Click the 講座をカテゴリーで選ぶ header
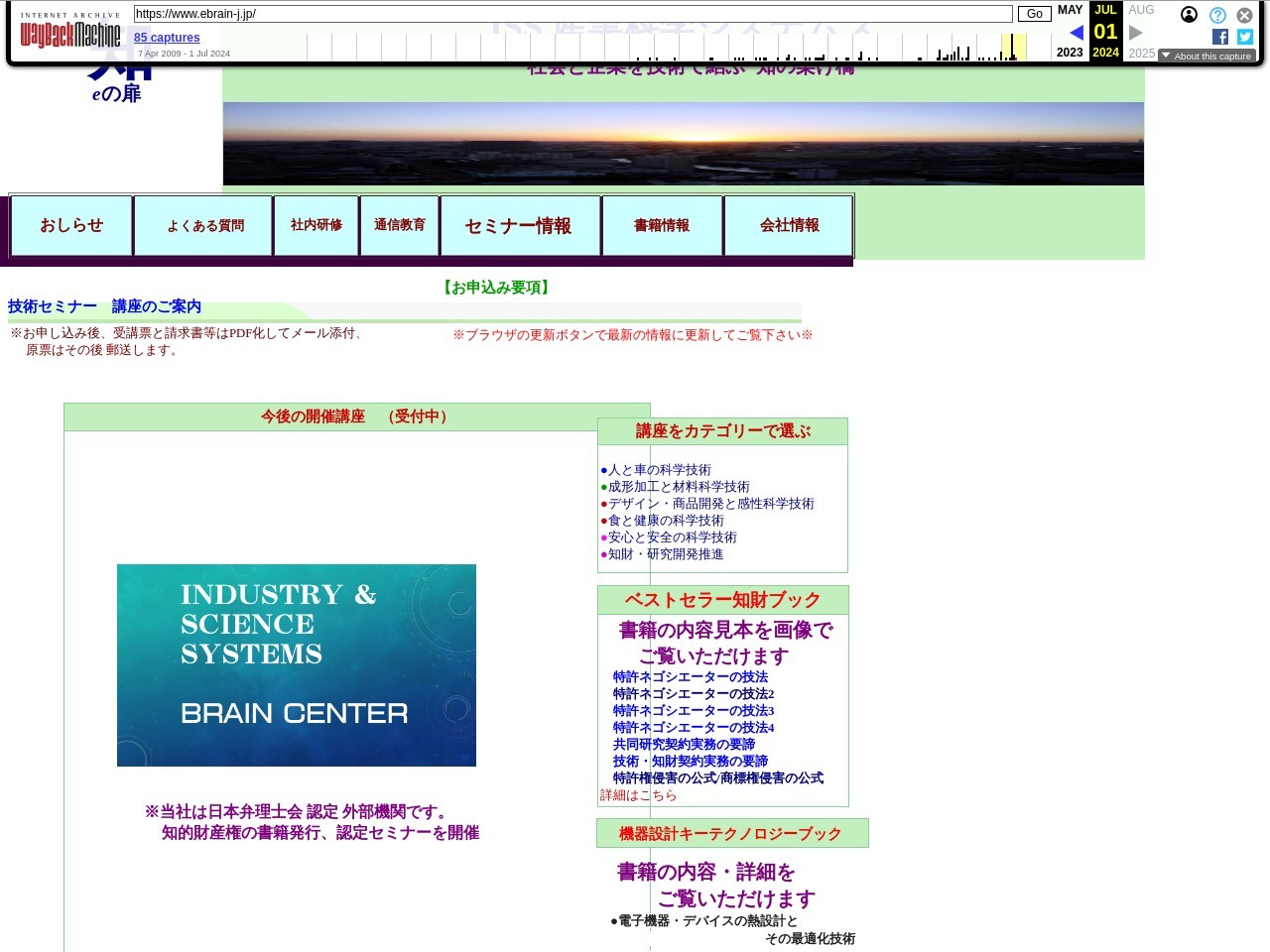1270x952 pixels. (722, 431)
